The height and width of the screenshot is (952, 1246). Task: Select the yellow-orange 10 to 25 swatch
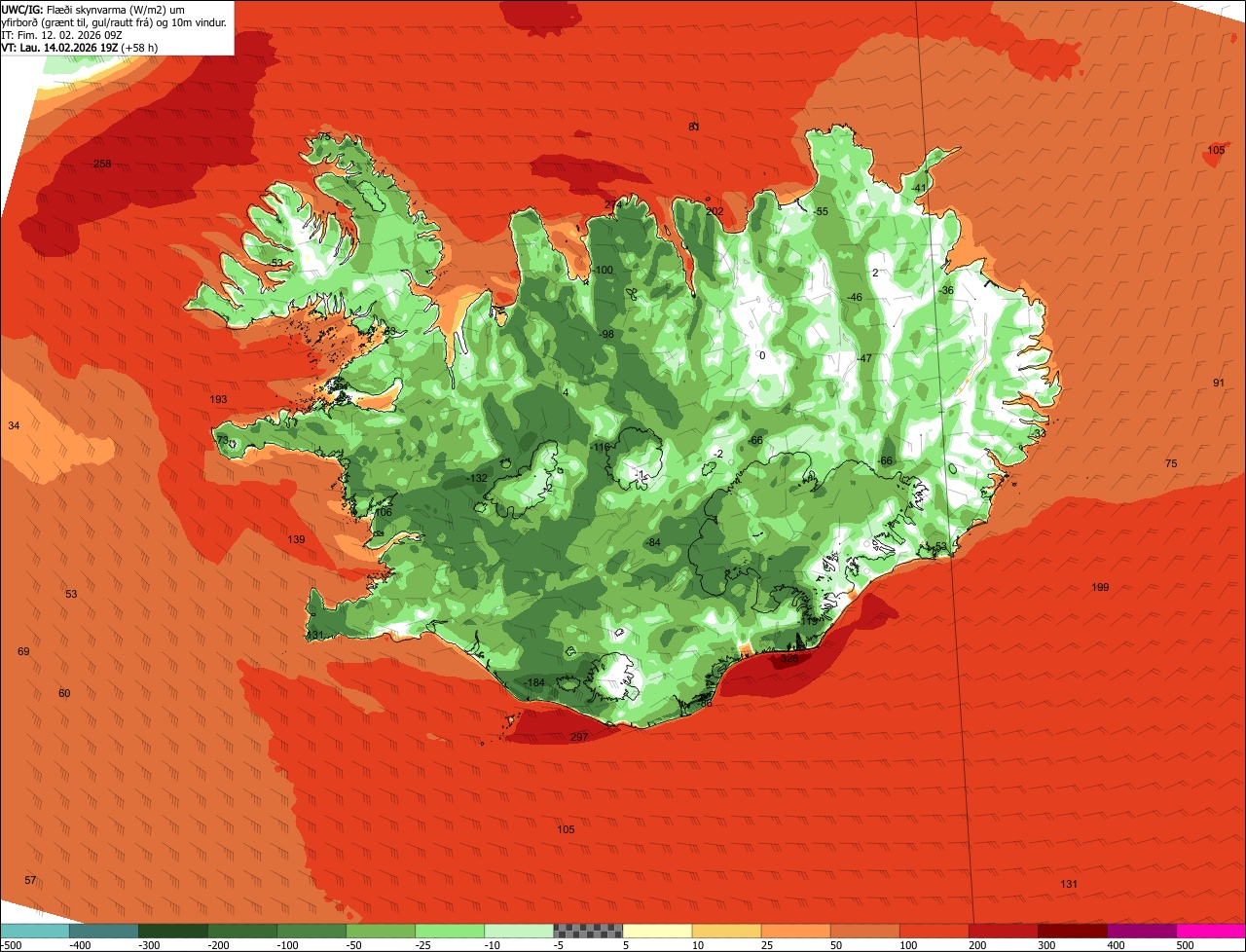point(726,932)
